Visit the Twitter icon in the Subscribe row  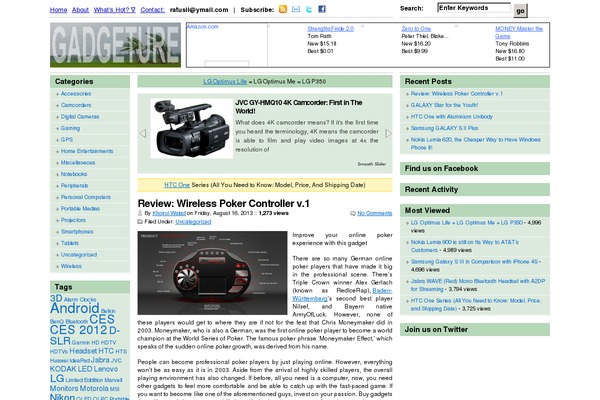[x=309, y=9]
